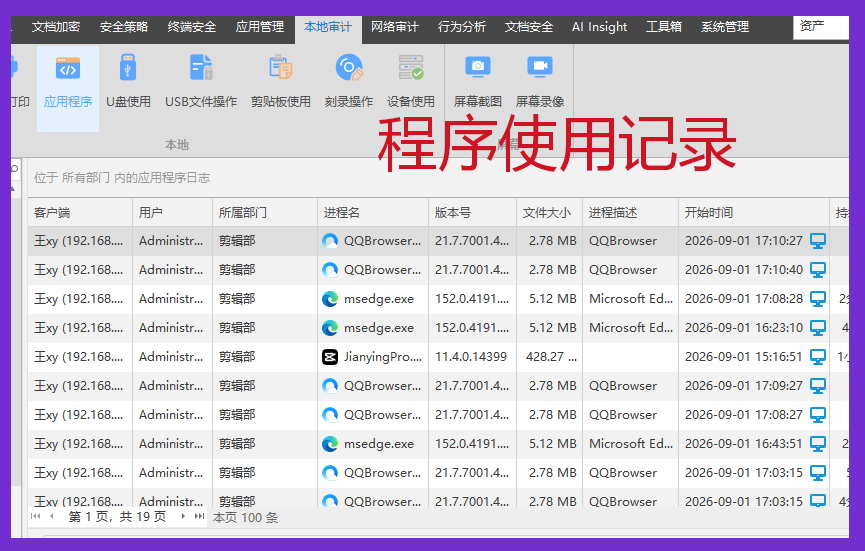Click monitor icon for 15:16:51 row
Screen dimensions: 865x551
[x=818, y=357]
